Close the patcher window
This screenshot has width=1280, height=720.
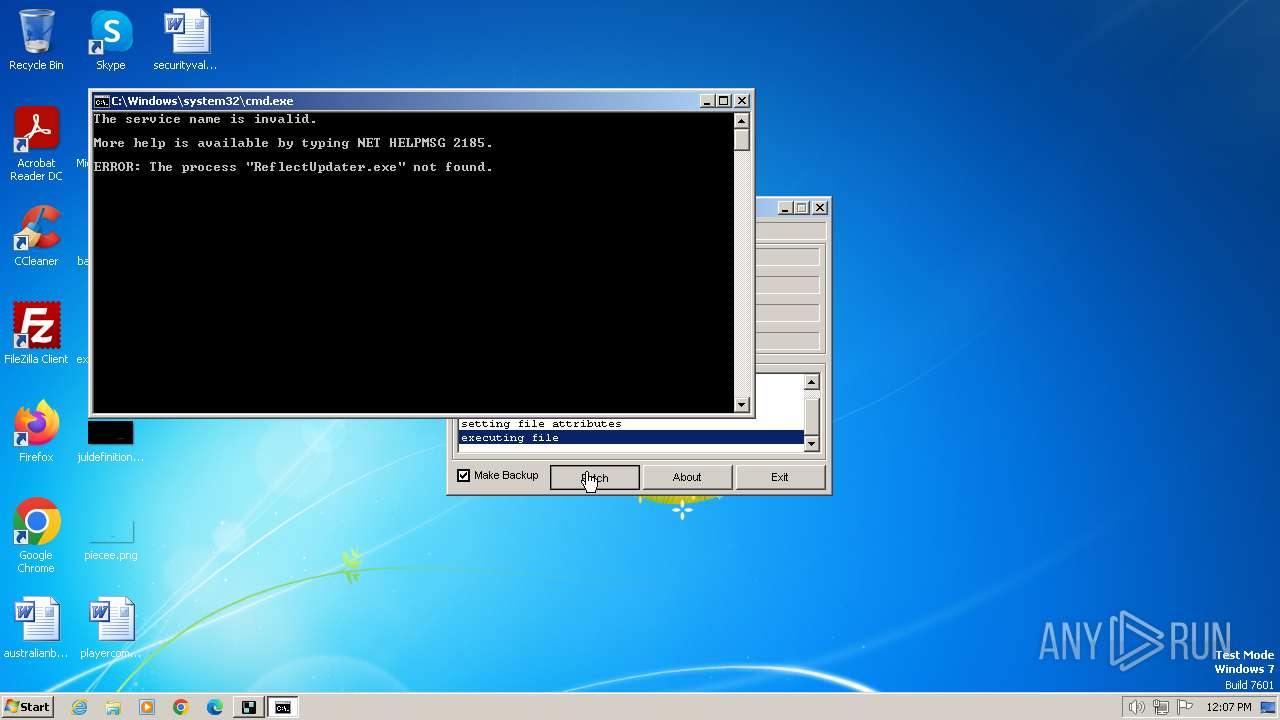[x=820, y=208]
